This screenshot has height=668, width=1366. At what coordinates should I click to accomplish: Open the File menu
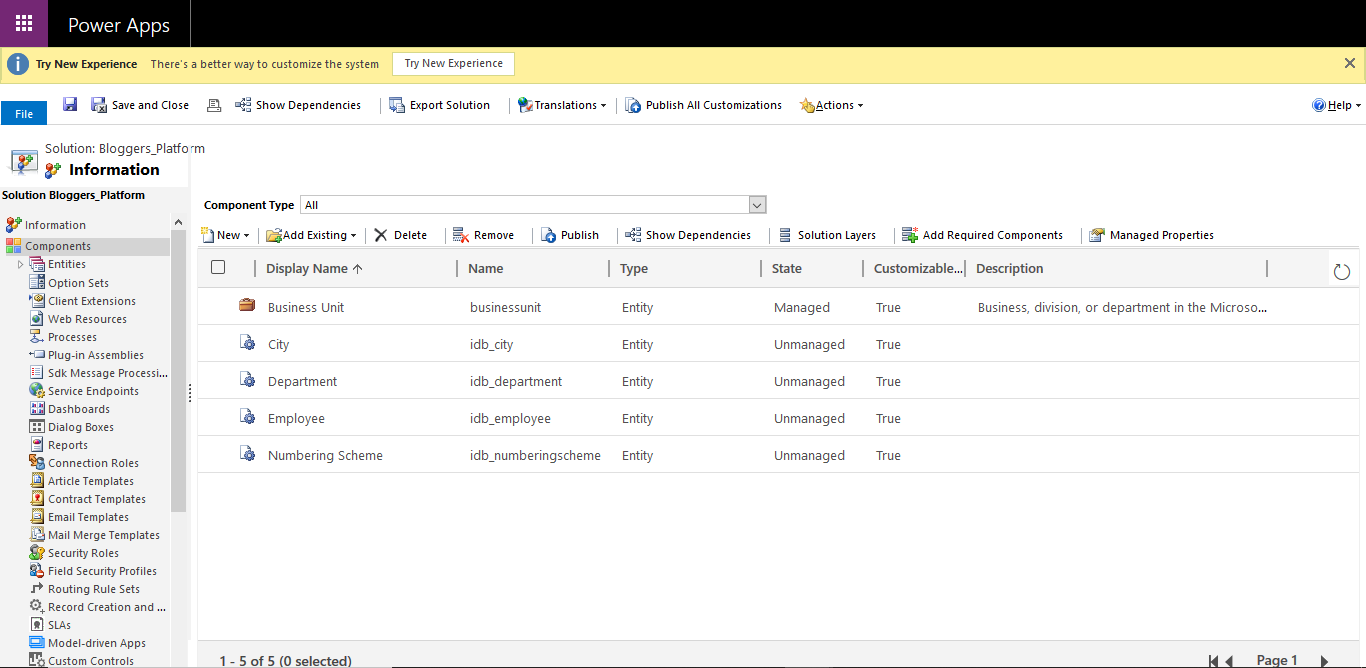click(x=23, y=113)
